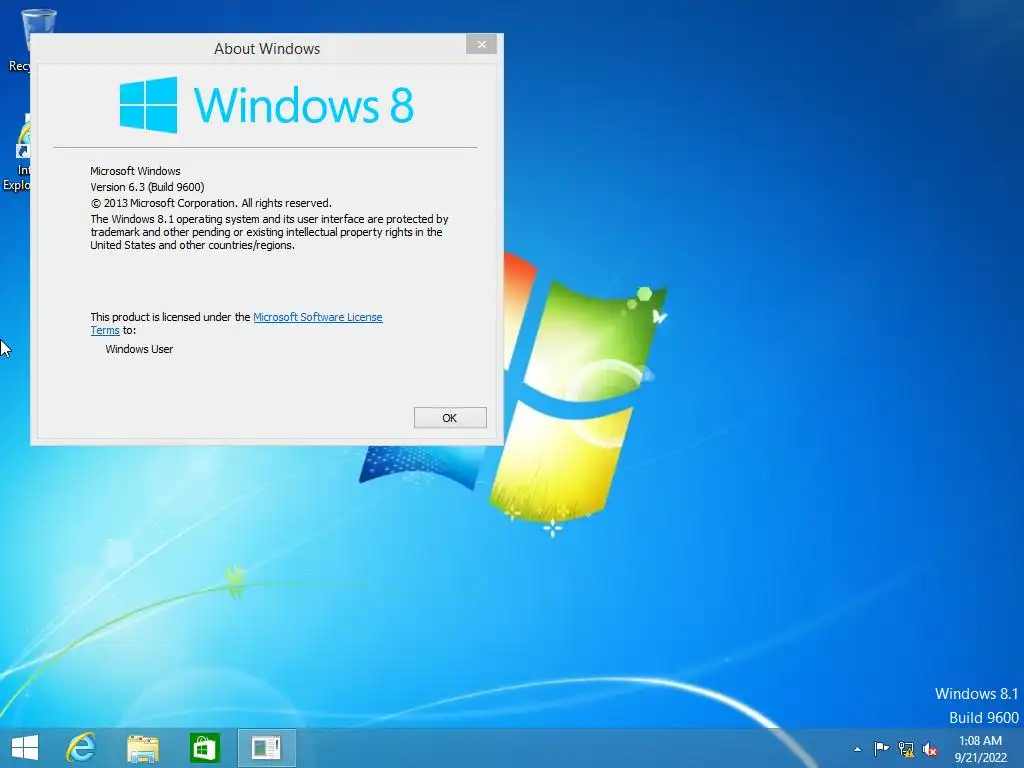This screenshot has width=1024, height=768.
Task: Open the network status tray icon
Action: [906, 749]
